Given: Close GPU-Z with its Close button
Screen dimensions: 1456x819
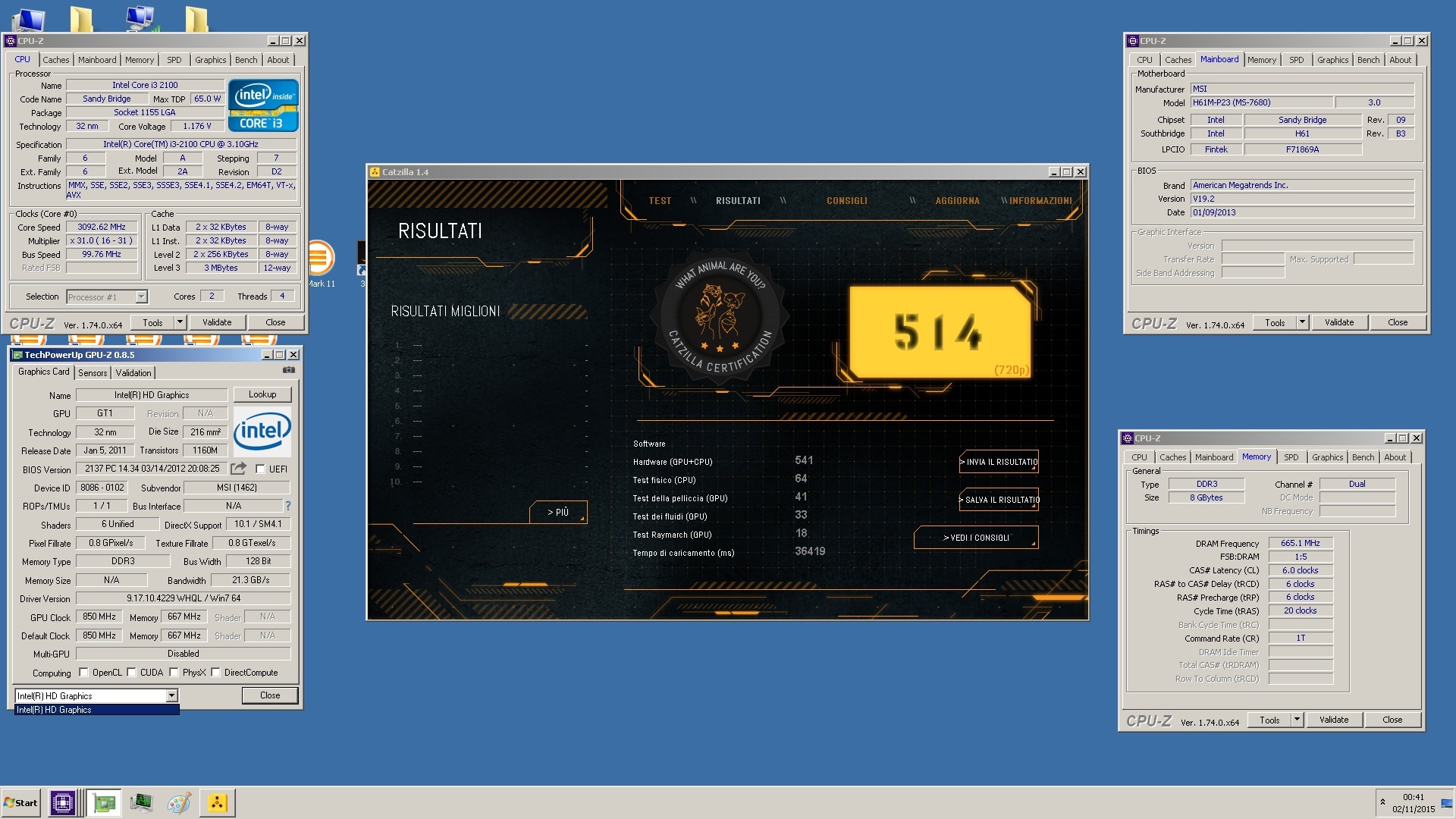Looking at the screenshot, I should coord(270,695).
